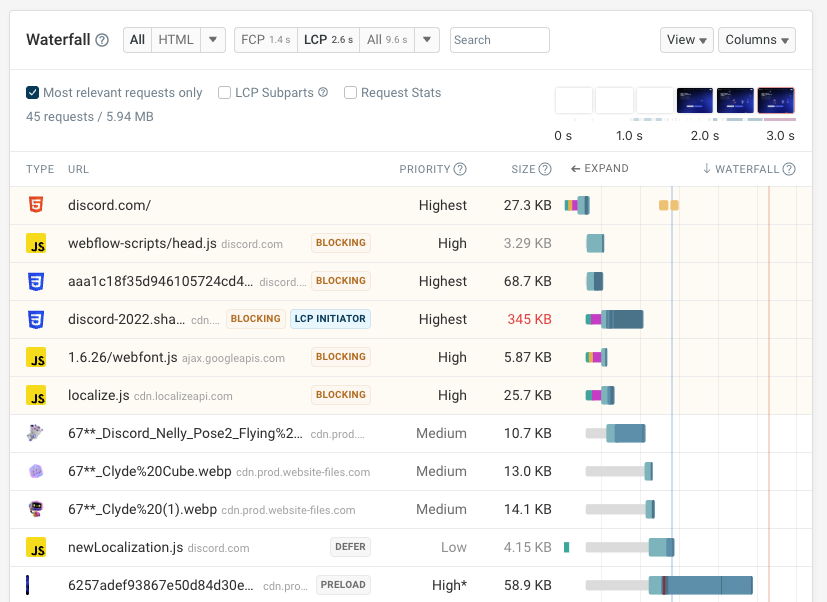
Task: Click the JS icon next to localize.js
Action: (x=37, y=395)
